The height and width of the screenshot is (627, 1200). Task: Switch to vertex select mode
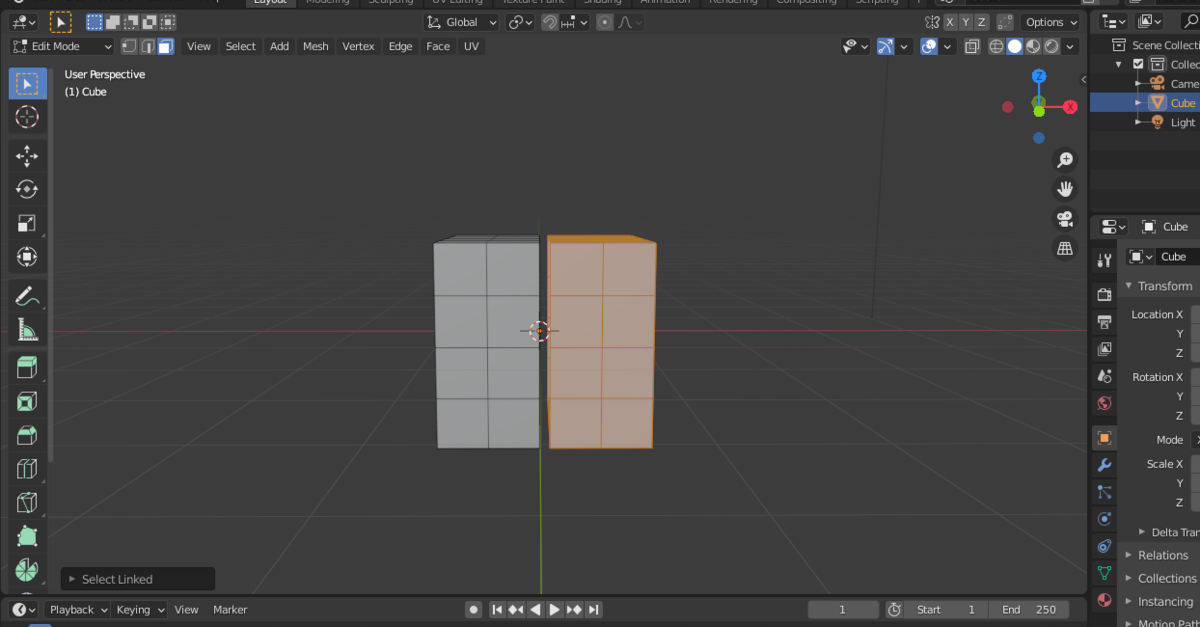129,46
